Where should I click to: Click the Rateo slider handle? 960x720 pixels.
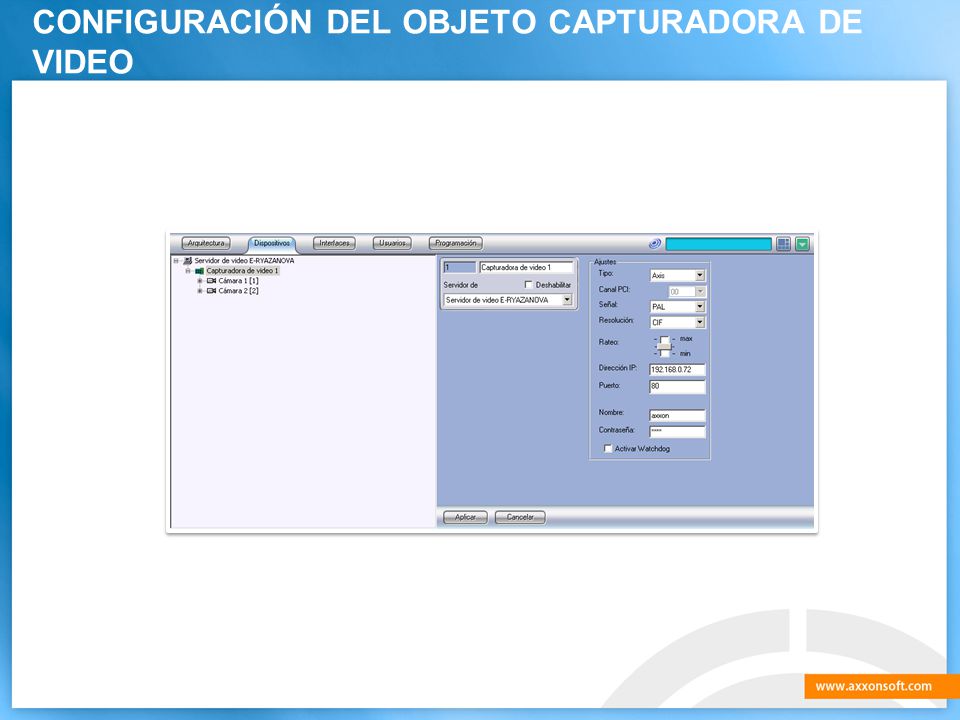pos(664,347)
